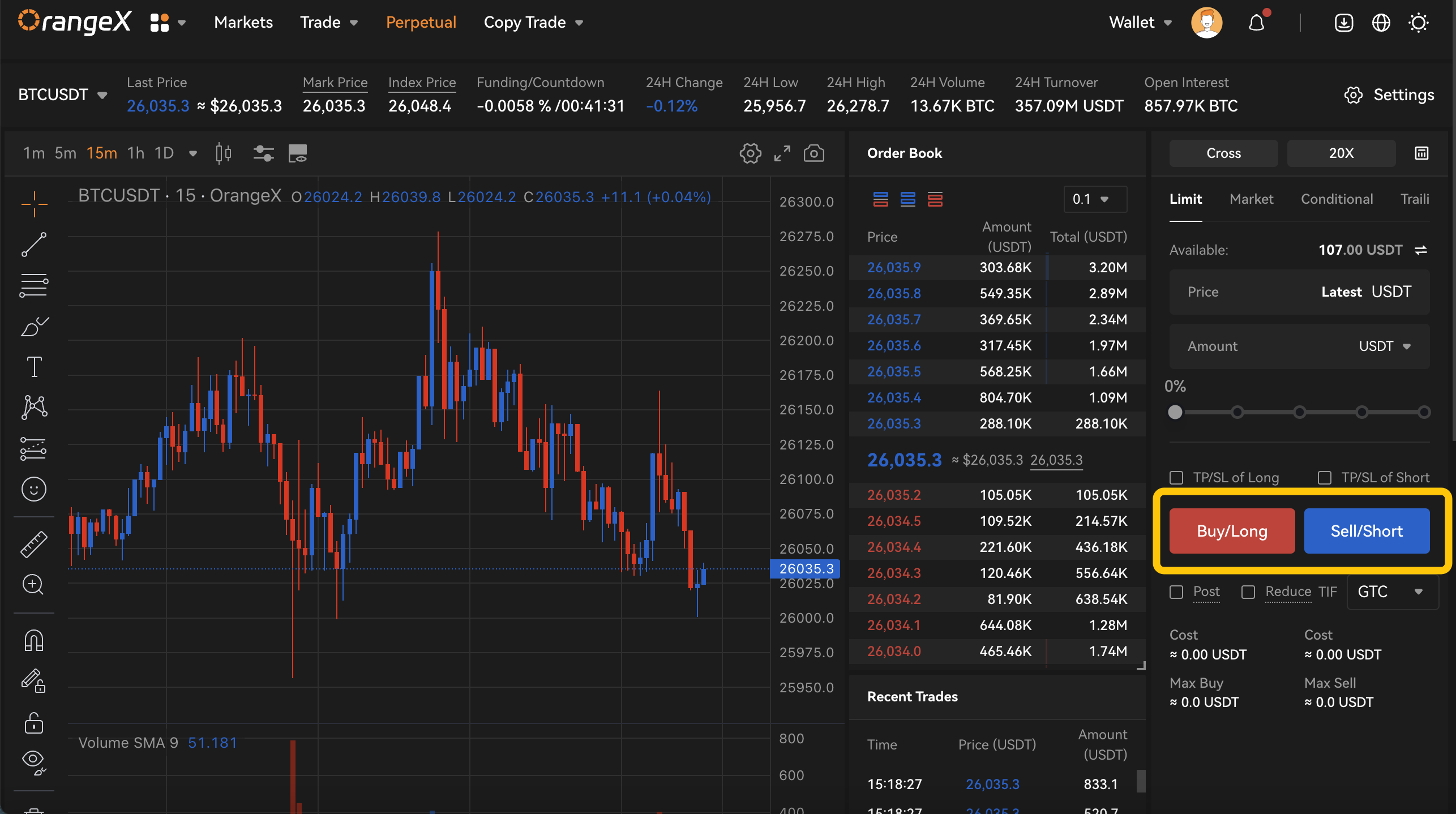This screenshot has width=1456, height=814.
Task: Click the Sell/Short button
Action: (1367, 531)
